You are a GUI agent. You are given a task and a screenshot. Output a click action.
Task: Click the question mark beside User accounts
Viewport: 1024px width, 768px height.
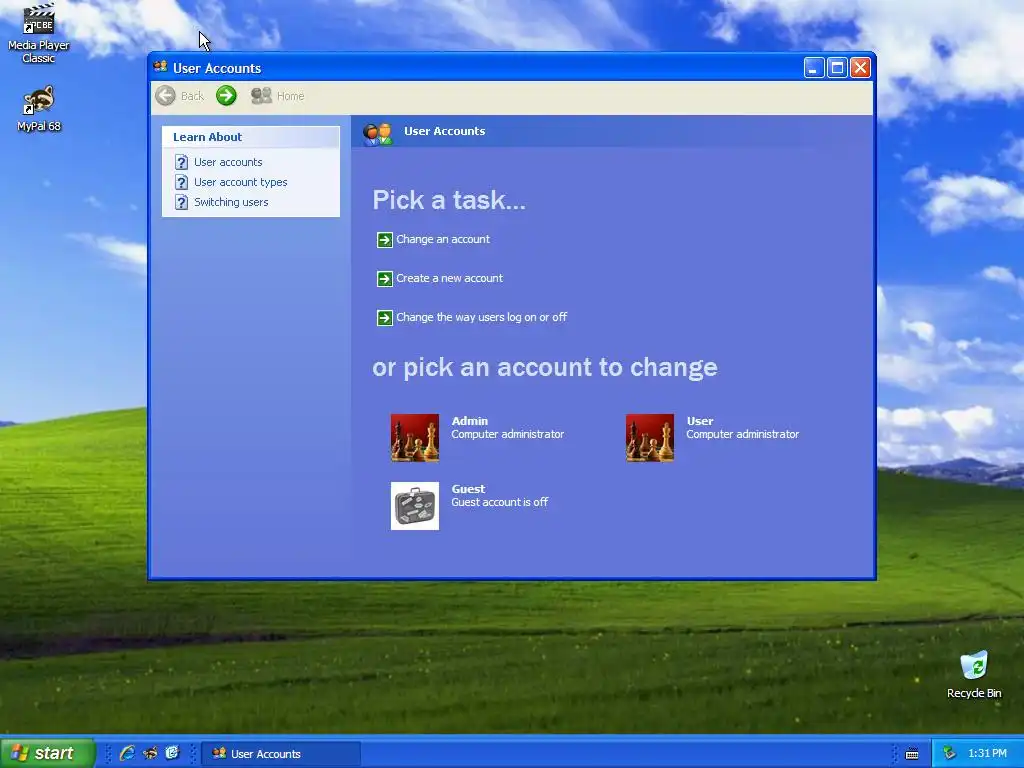pyautogui.click(x=182, y=162)
